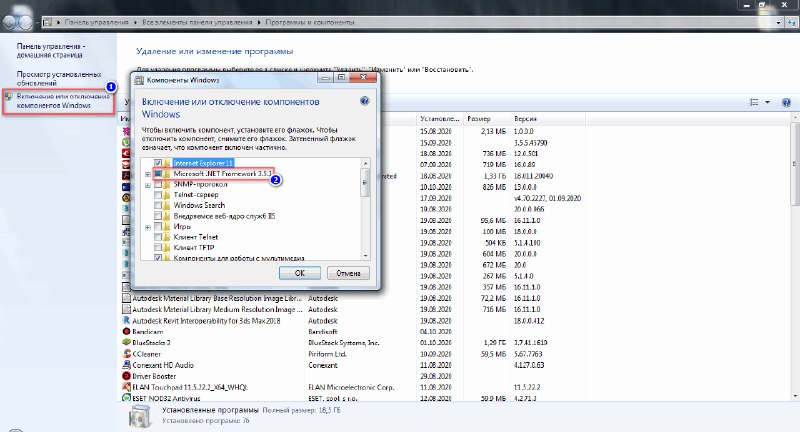
Task: Click the components list scroll-down arrow
Action: (x=365, y=256)
